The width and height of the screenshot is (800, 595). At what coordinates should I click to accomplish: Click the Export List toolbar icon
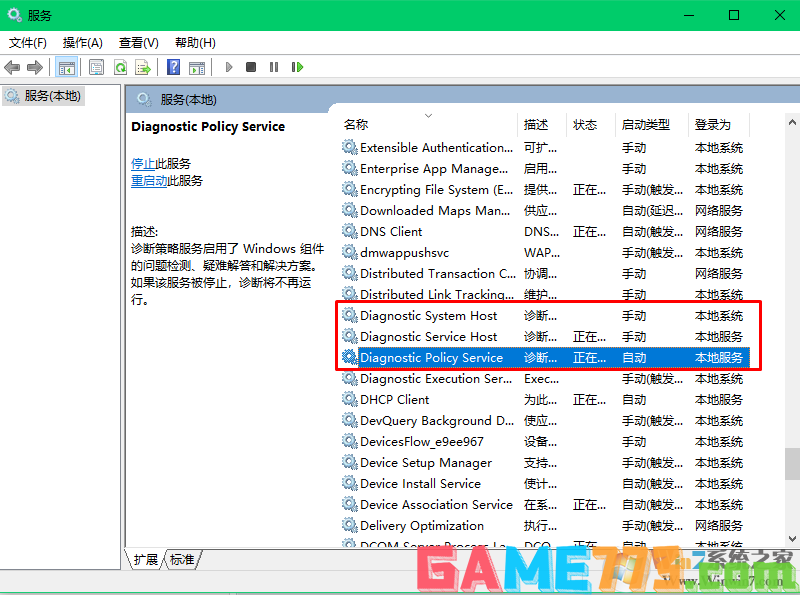(143, 67)
